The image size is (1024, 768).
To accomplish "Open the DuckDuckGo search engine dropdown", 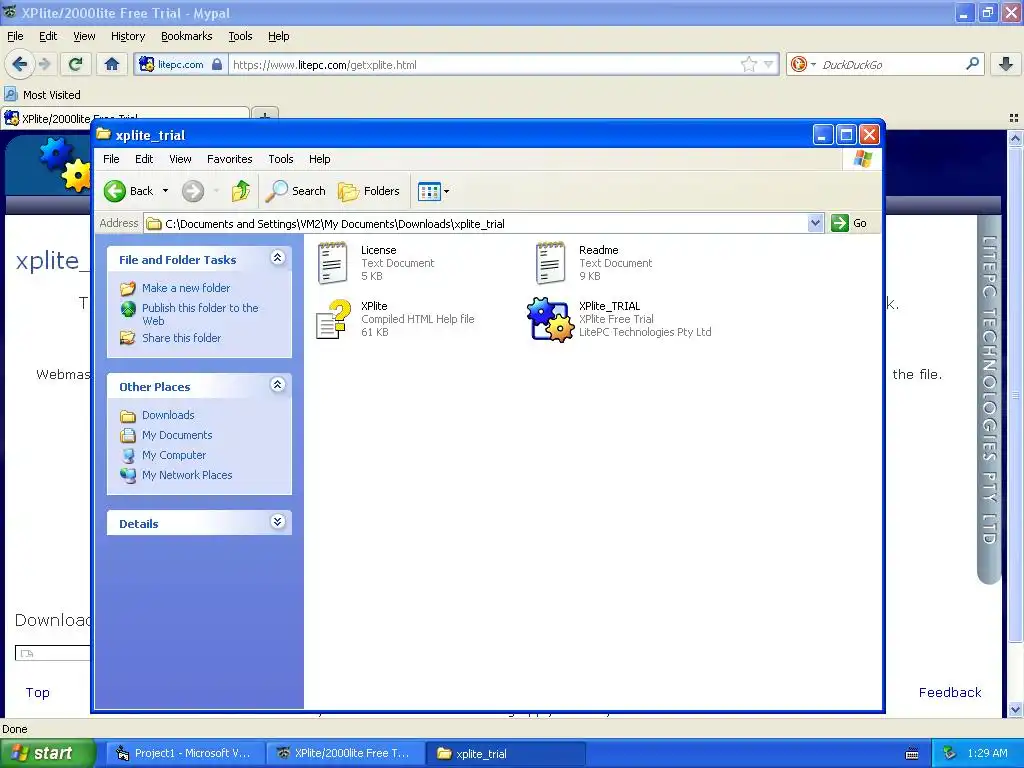I will [x=803, y=64].
